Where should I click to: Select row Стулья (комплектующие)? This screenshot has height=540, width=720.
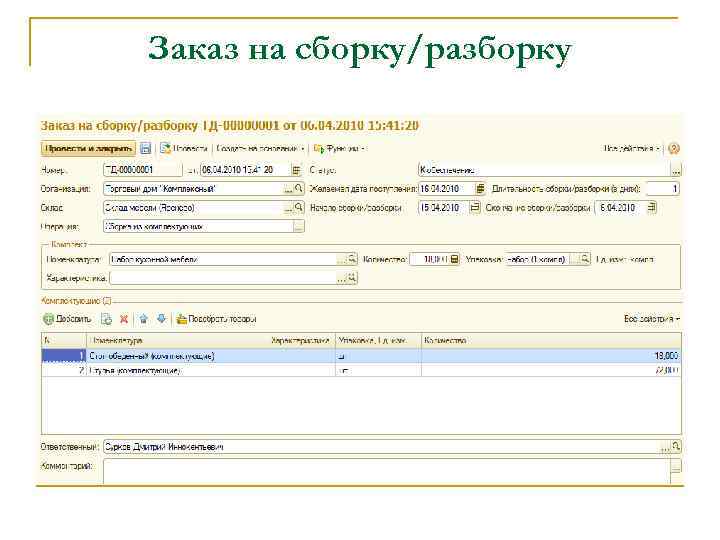point(361,370)
